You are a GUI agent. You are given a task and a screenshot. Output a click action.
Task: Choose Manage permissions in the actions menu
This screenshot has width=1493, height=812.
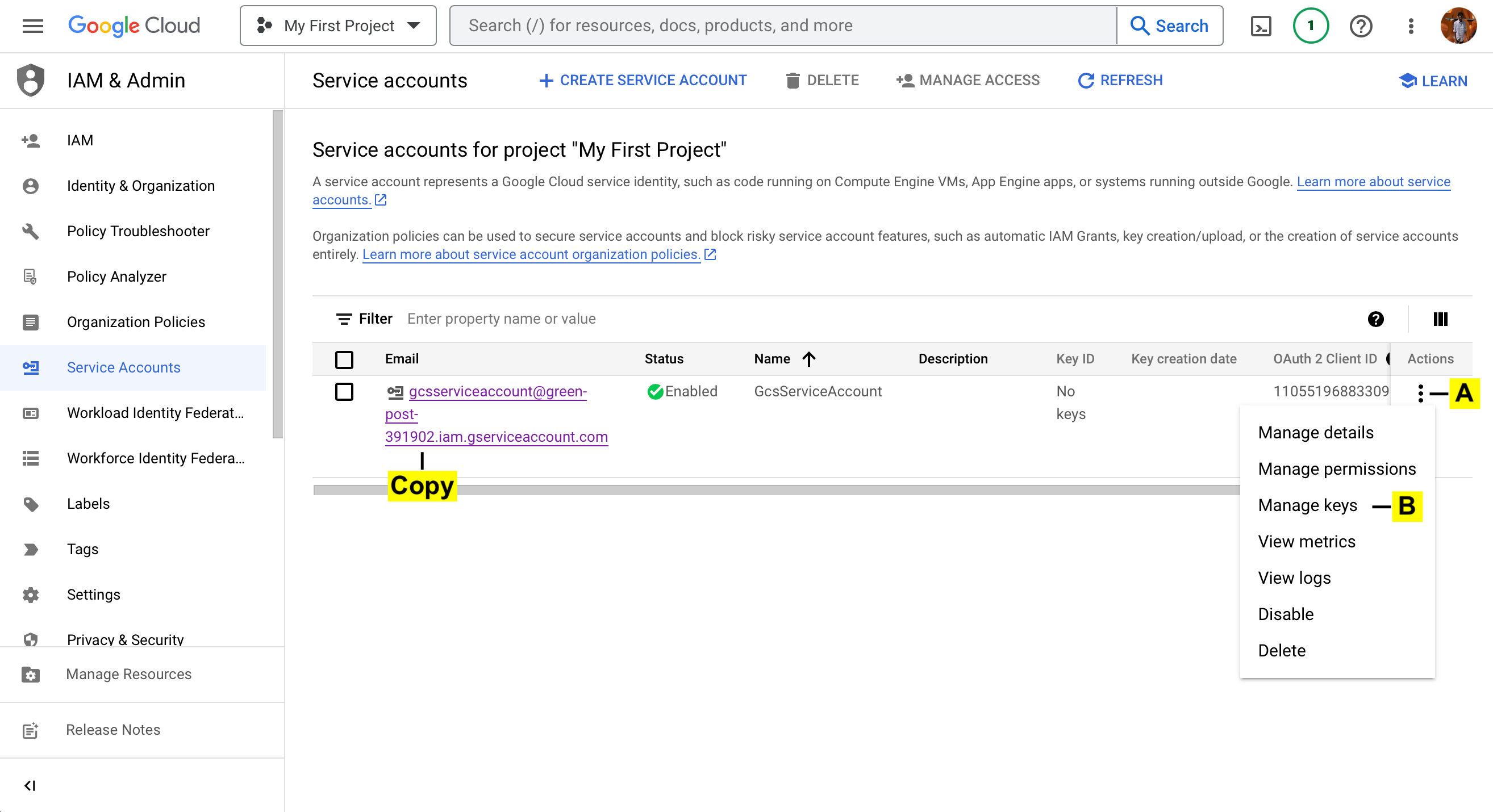coord(1337,469)
